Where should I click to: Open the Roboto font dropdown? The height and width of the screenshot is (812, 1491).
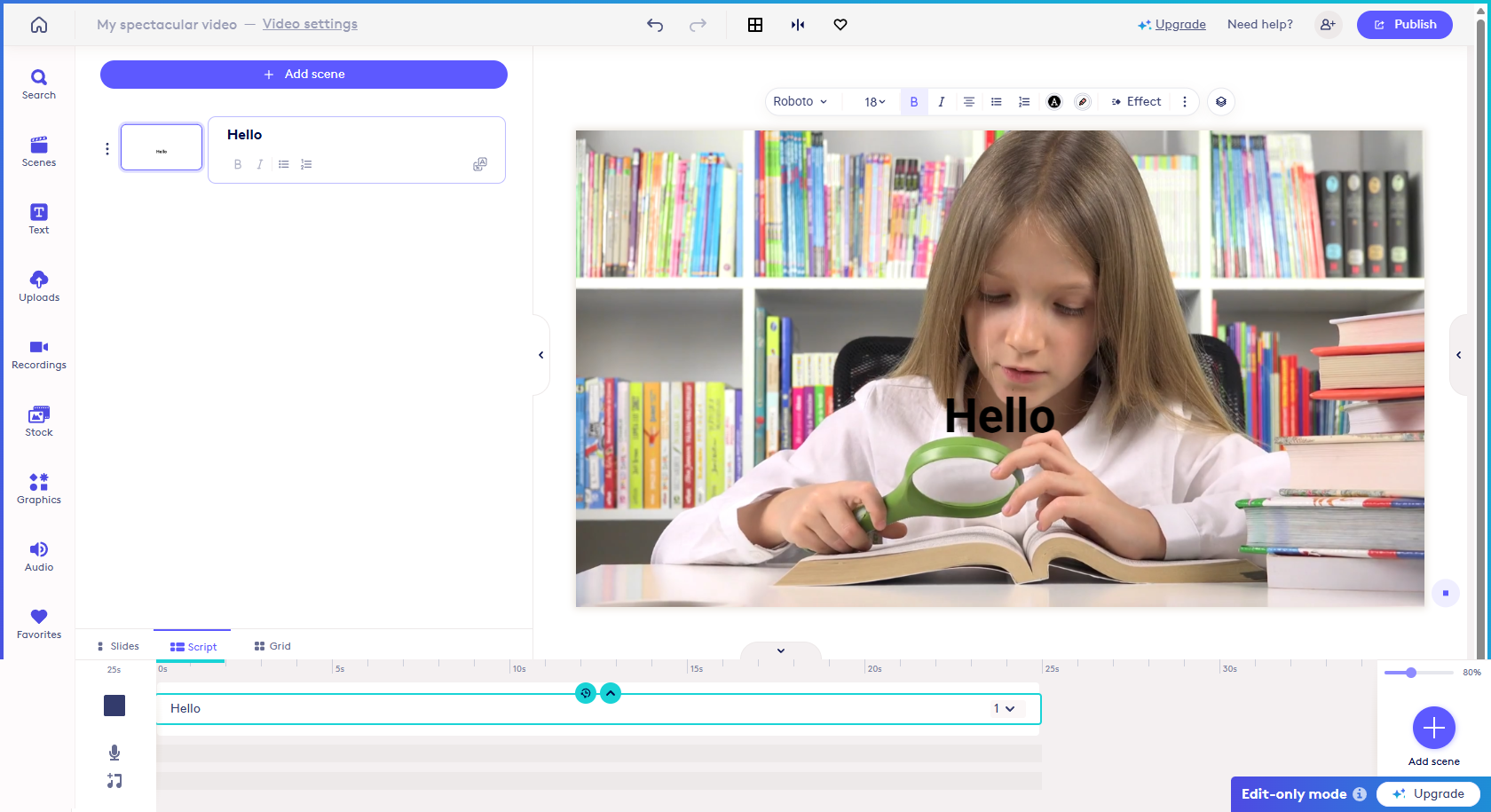[x=800, y=101]
